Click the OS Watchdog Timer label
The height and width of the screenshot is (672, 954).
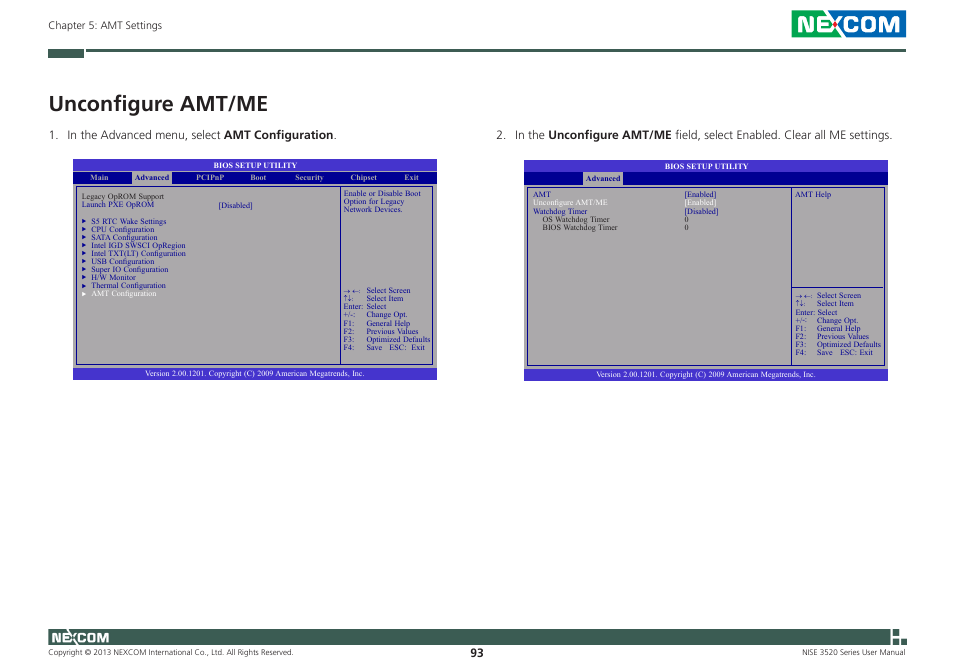point(576,220)
